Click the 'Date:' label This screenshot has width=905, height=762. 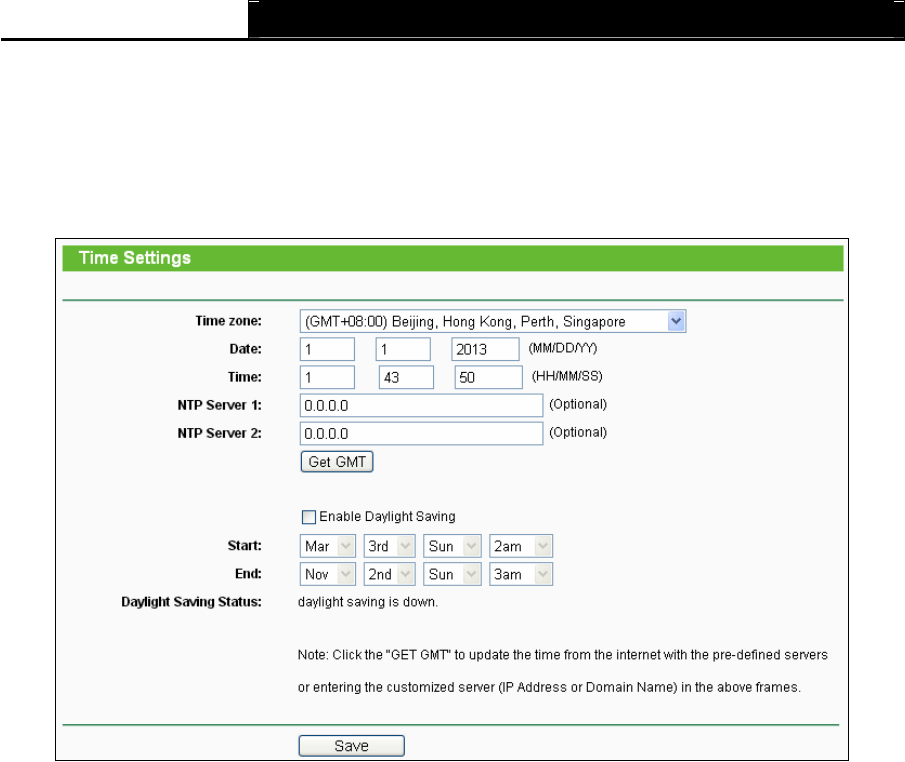(x=245, y=349)
